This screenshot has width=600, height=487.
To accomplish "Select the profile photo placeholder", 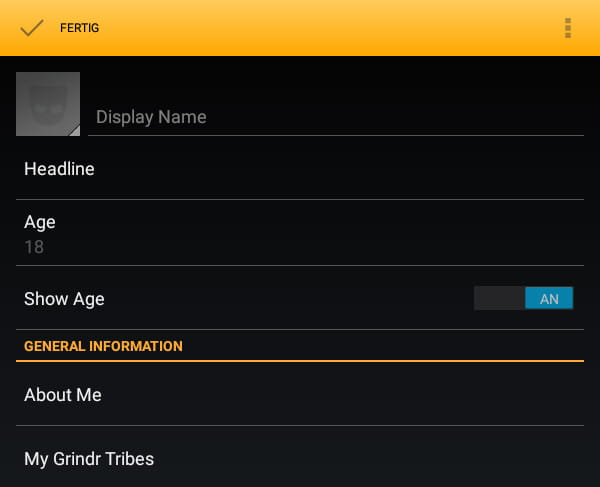I will [x=48, y=104].
